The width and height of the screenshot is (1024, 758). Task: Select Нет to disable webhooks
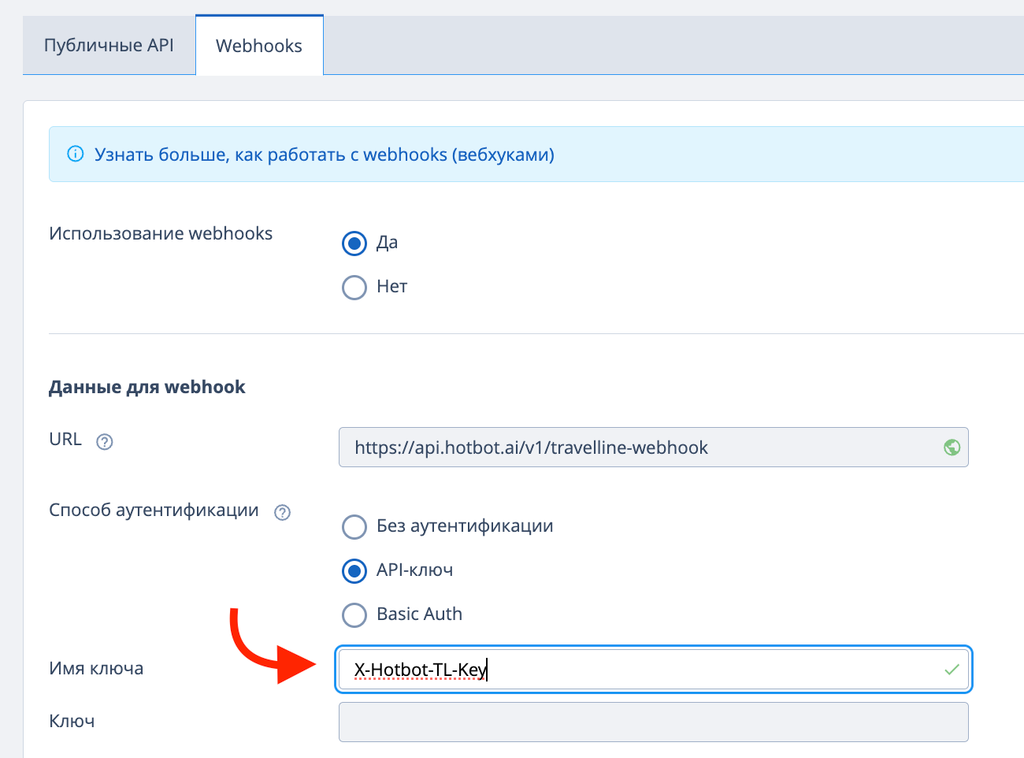(x=354, y=287)
